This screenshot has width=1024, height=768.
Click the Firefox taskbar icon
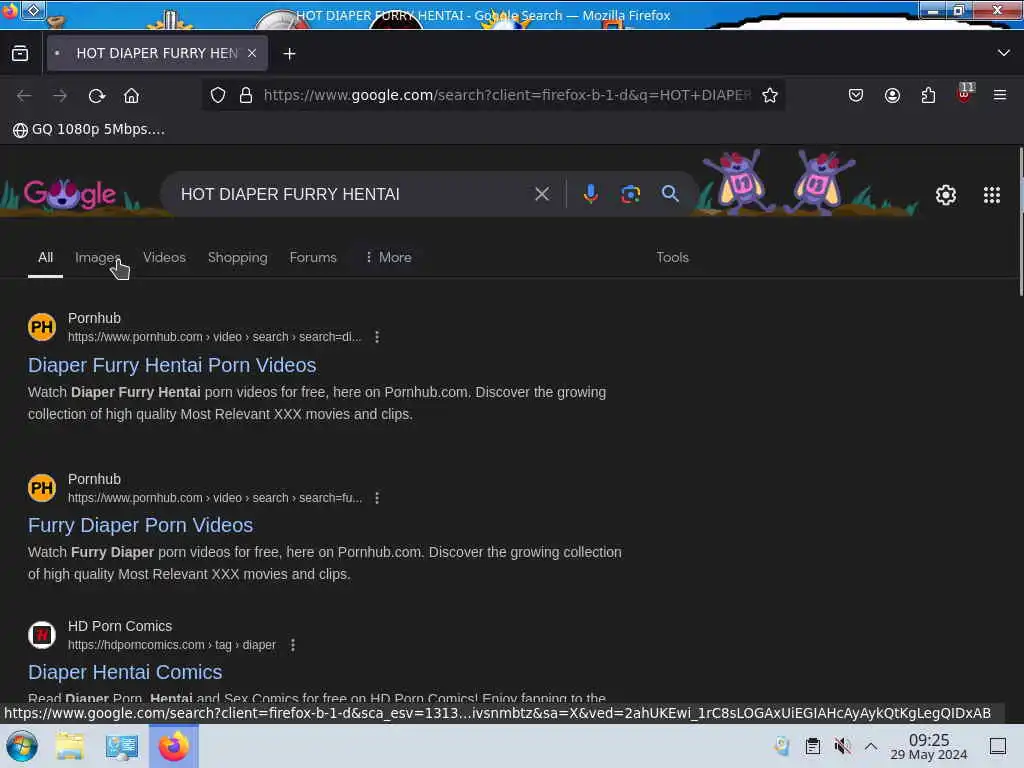click(174, 746)
